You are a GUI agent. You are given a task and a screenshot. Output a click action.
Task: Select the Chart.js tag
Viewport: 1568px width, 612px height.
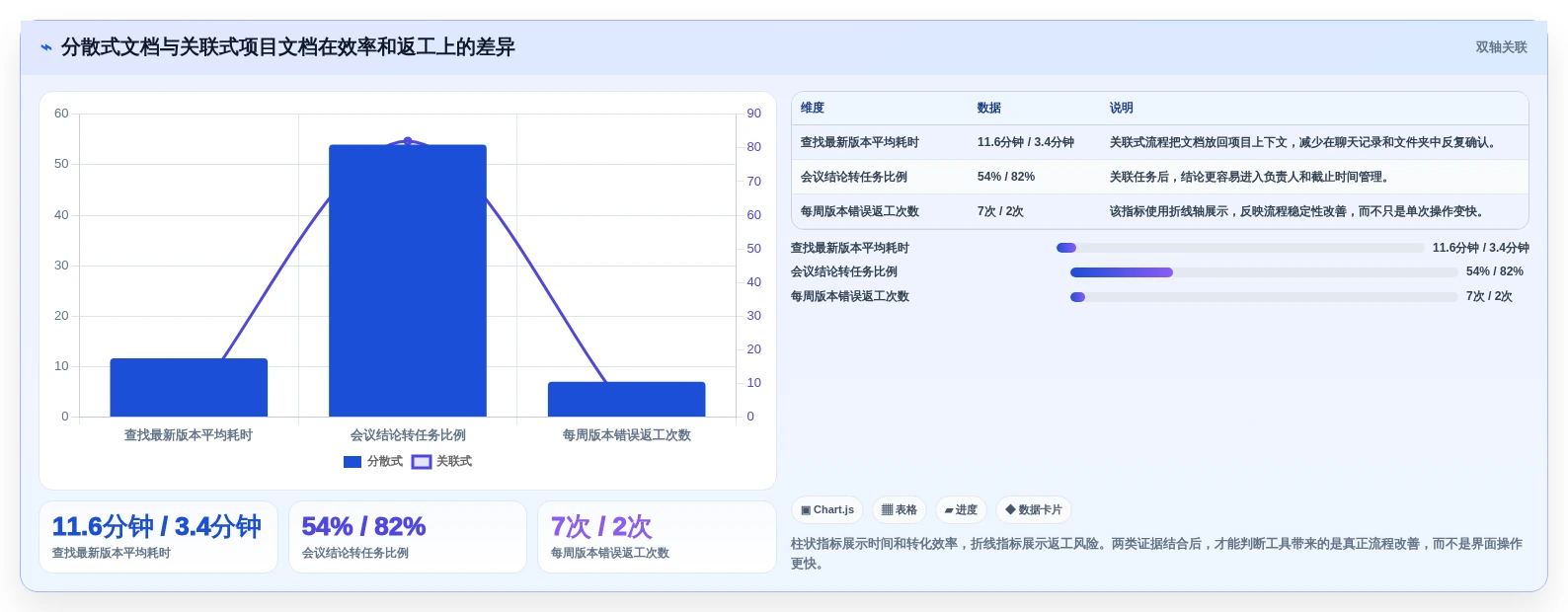point(827,509)
